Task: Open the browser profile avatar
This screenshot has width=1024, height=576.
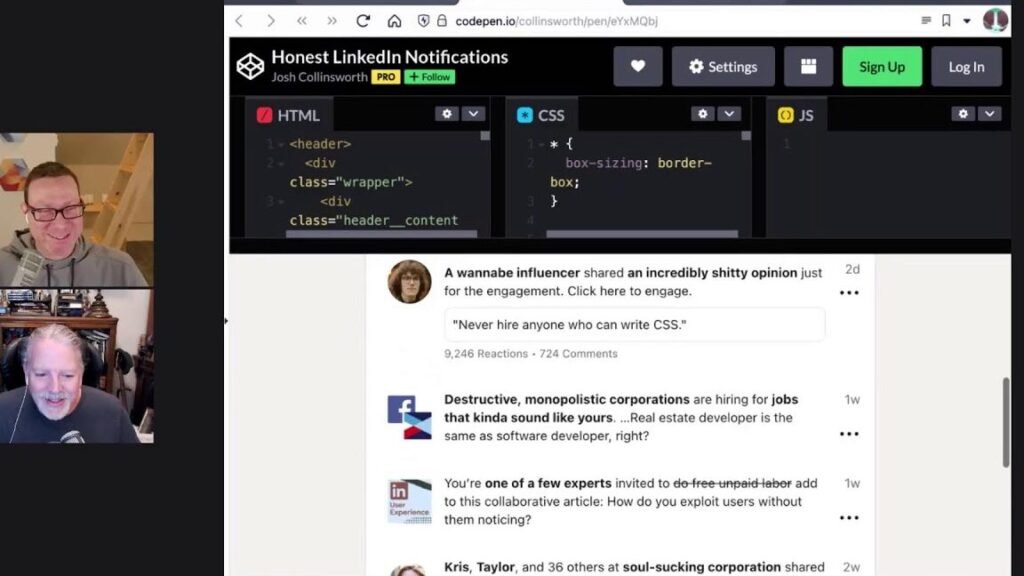Action: pos(995,20)
